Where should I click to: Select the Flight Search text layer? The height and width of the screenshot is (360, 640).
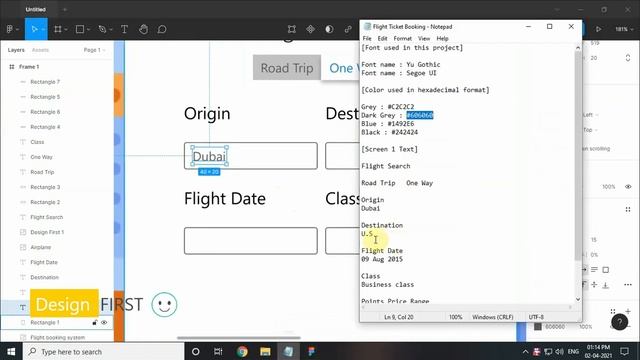click(x=47, y=217)
